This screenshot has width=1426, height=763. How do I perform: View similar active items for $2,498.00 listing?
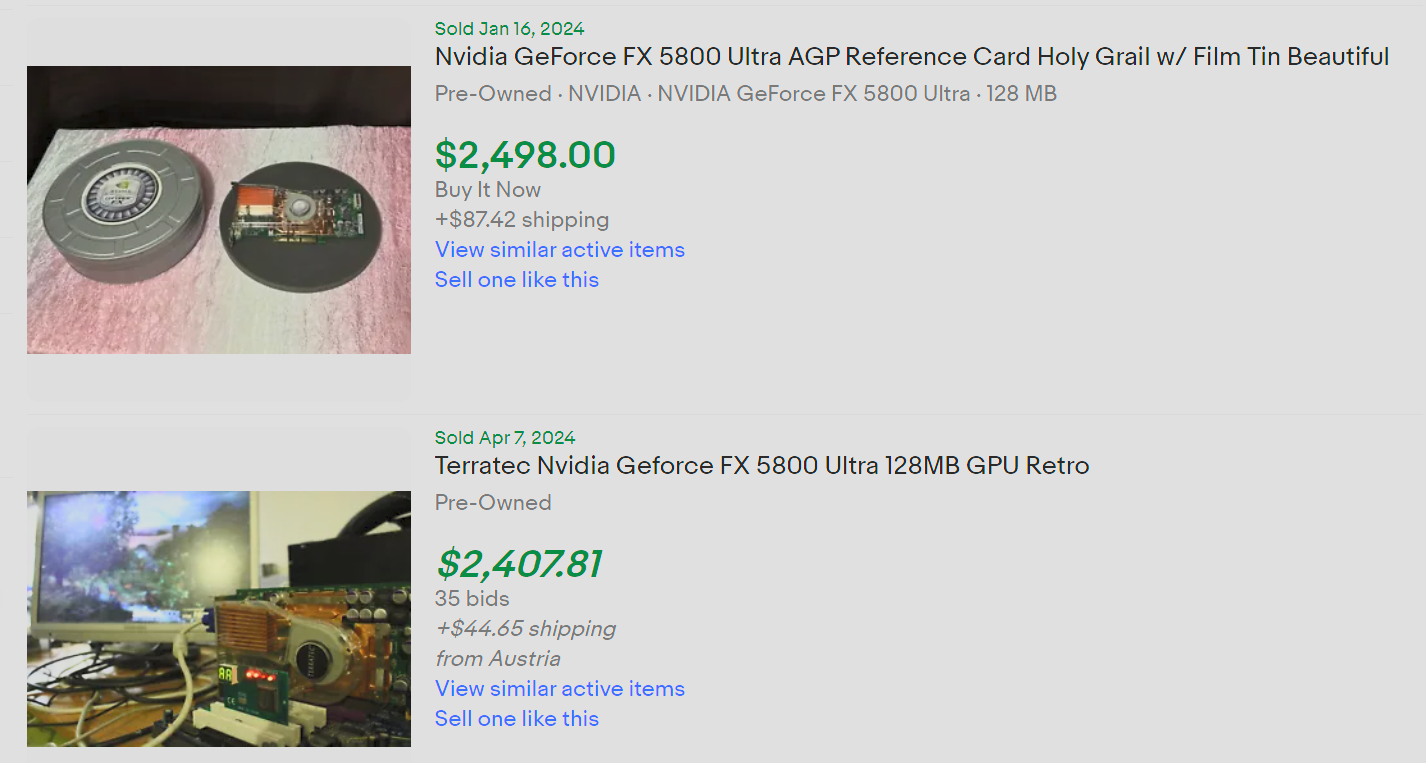(559, 250)
